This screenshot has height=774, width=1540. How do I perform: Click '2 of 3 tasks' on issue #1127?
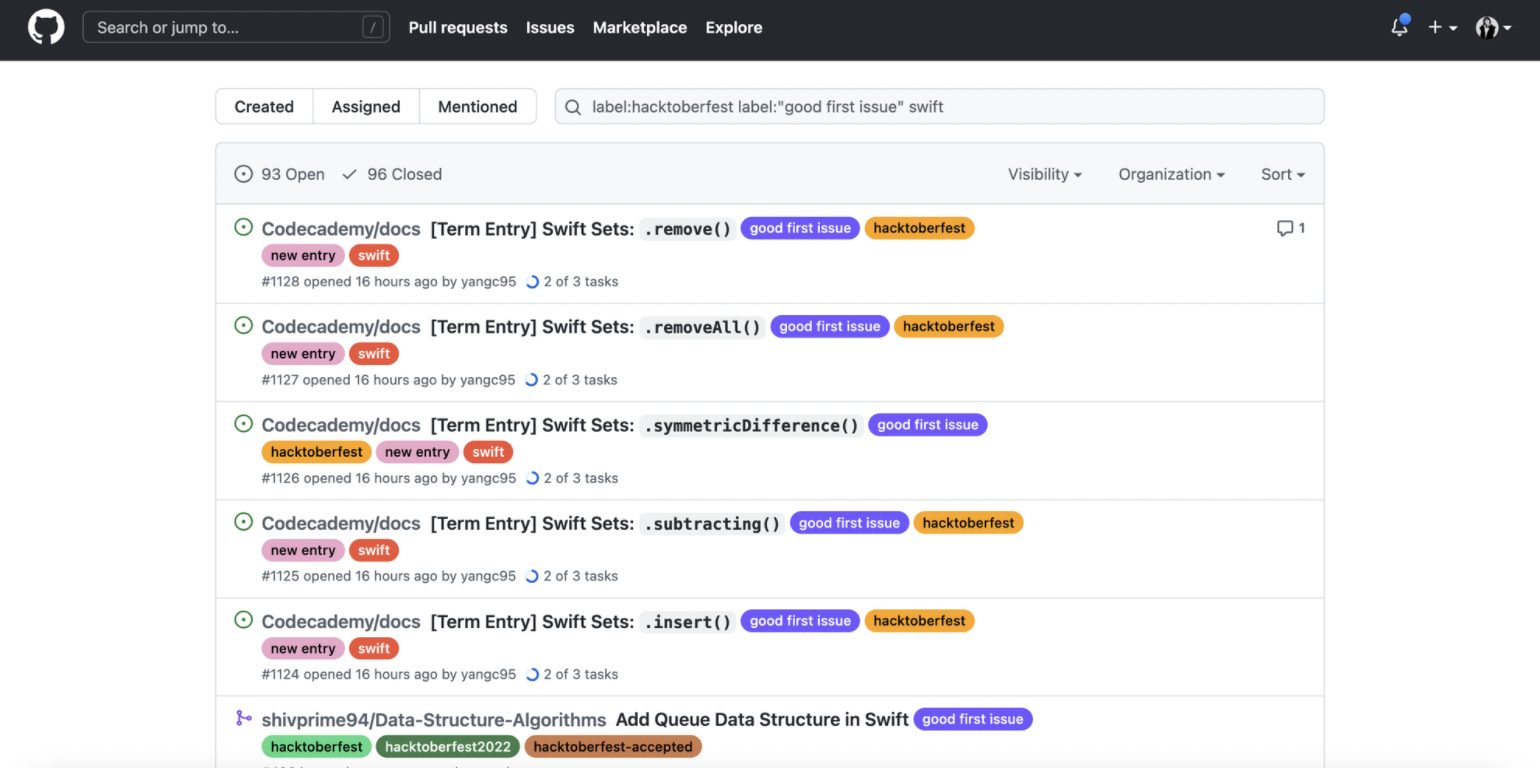click(x=580, y=380)
